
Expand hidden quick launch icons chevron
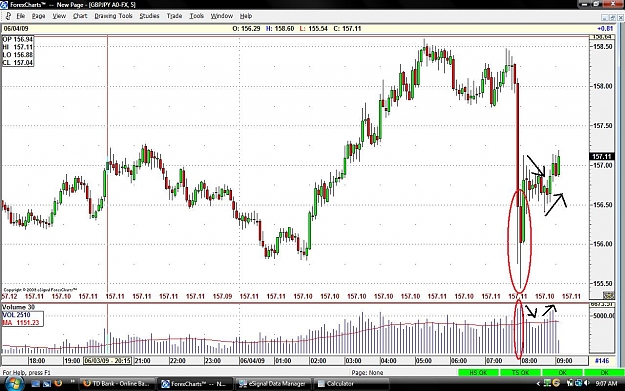(73, 382)
